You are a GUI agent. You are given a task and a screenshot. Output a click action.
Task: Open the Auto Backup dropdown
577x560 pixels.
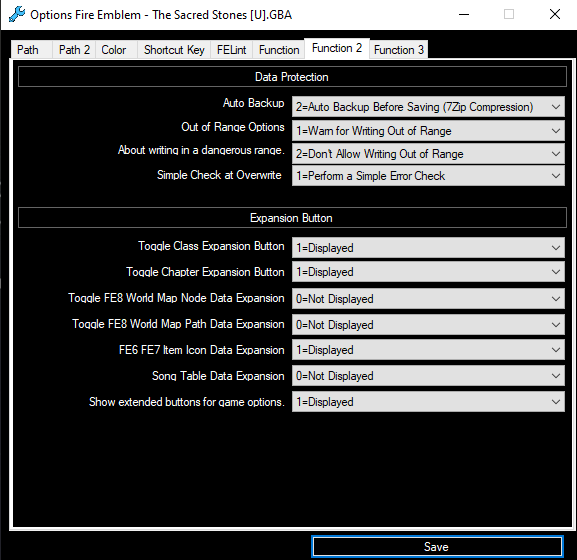point(428,107)
